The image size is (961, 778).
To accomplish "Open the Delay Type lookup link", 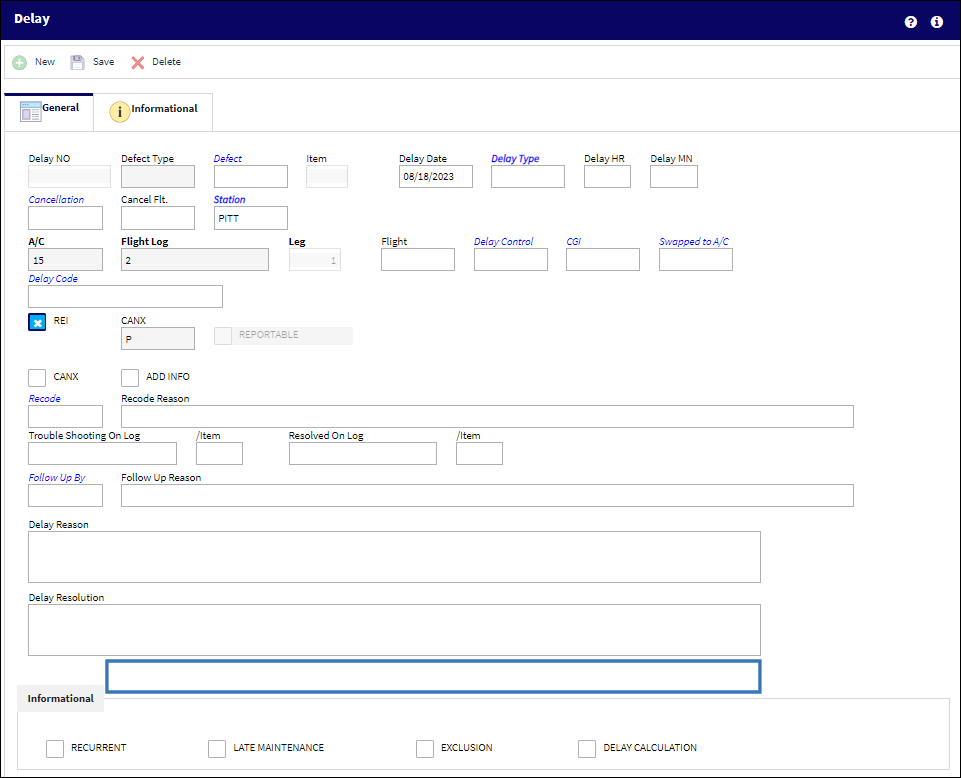I will click(515, 159).
